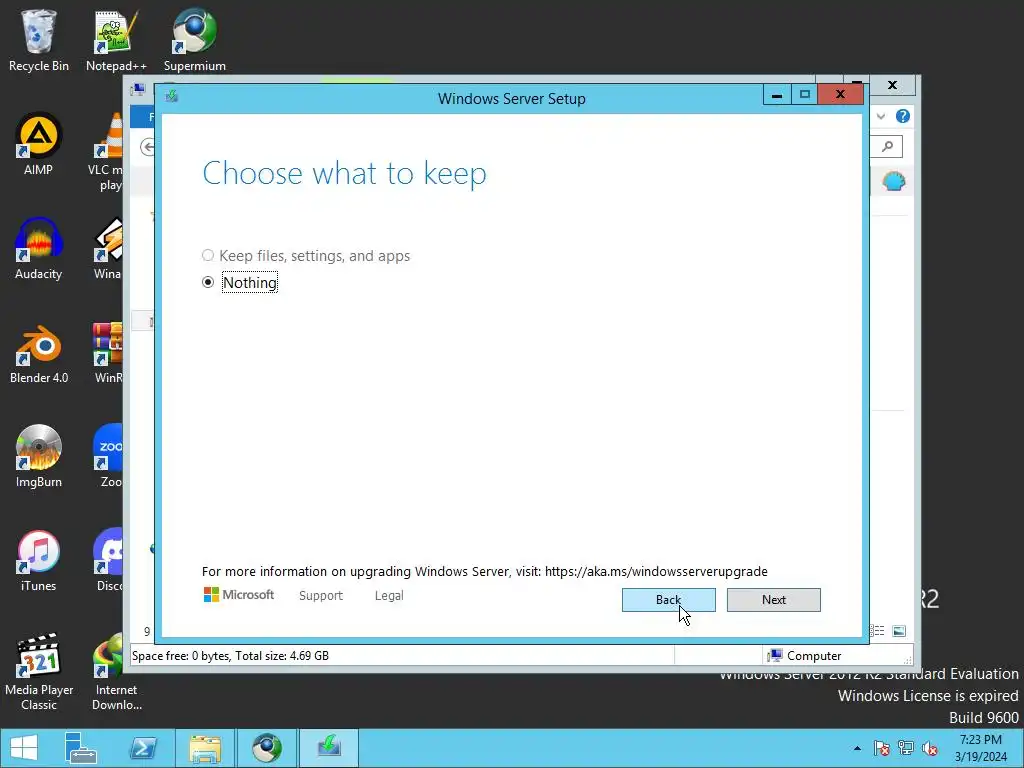
Task: Click the Action Center flag tray icon
Action: (x=881, y=748)
